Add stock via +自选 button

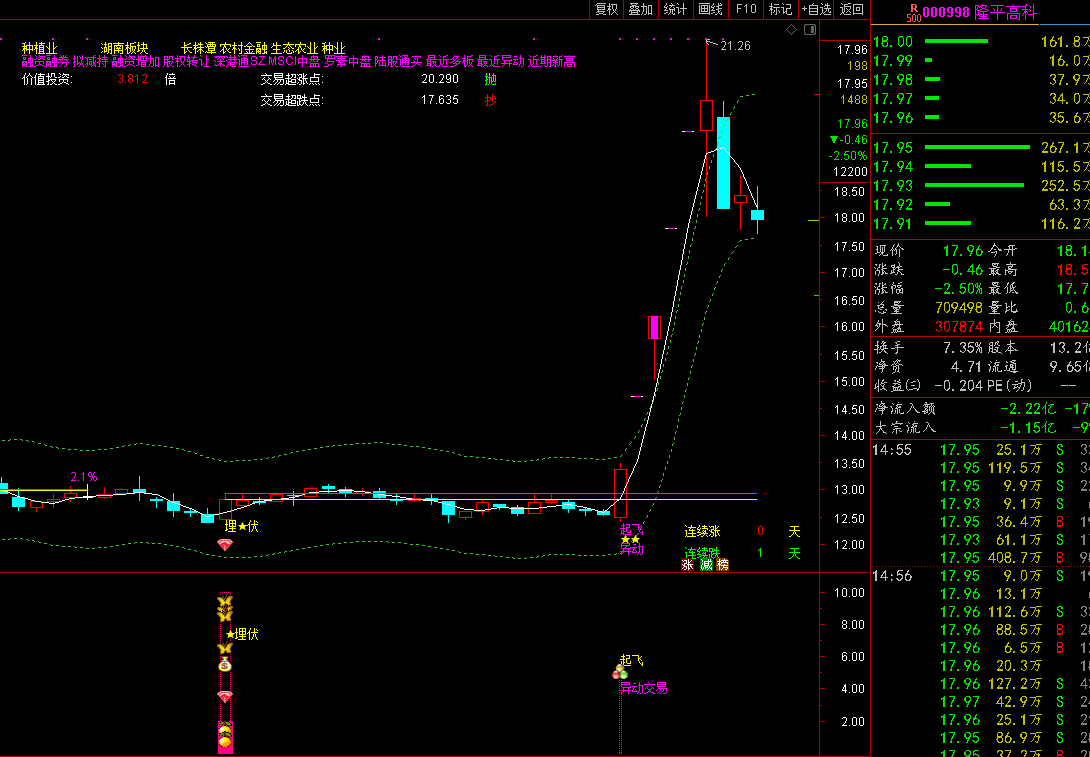[816, 9]
